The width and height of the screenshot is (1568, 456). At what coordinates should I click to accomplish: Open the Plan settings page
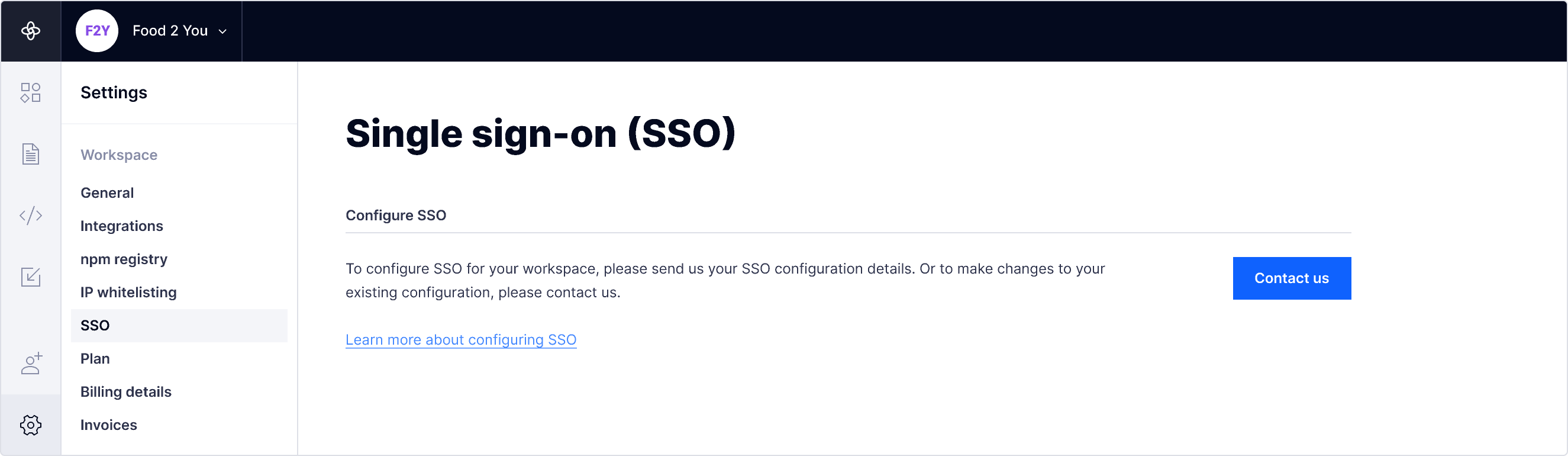pyautogui.click(x=95, y=358)
